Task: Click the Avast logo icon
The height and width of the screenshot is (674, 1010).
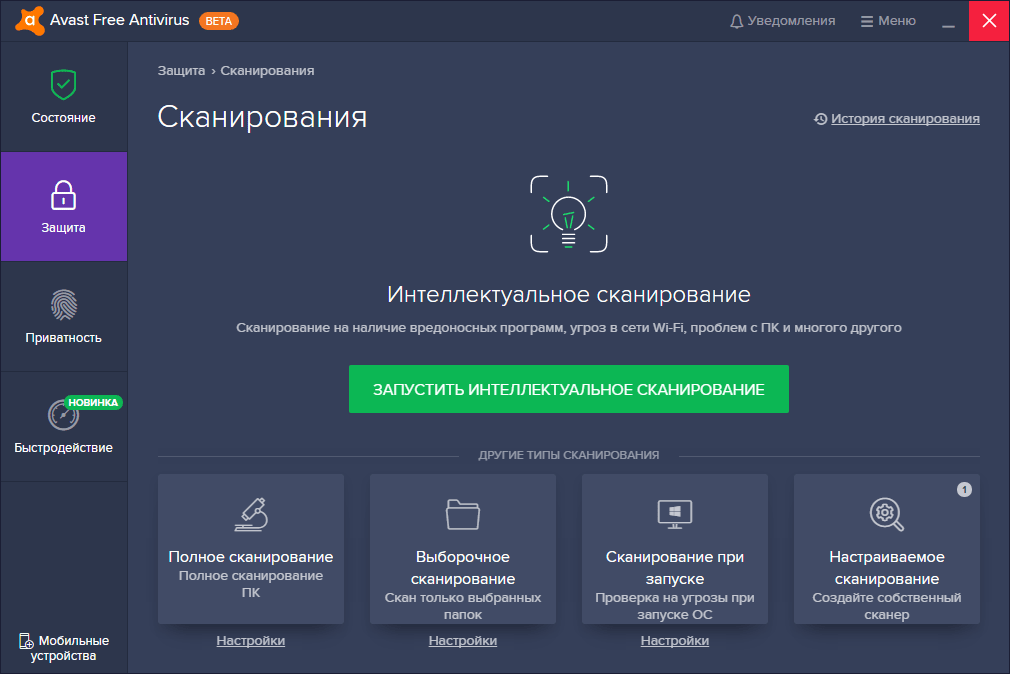Action: coord(30,21)
